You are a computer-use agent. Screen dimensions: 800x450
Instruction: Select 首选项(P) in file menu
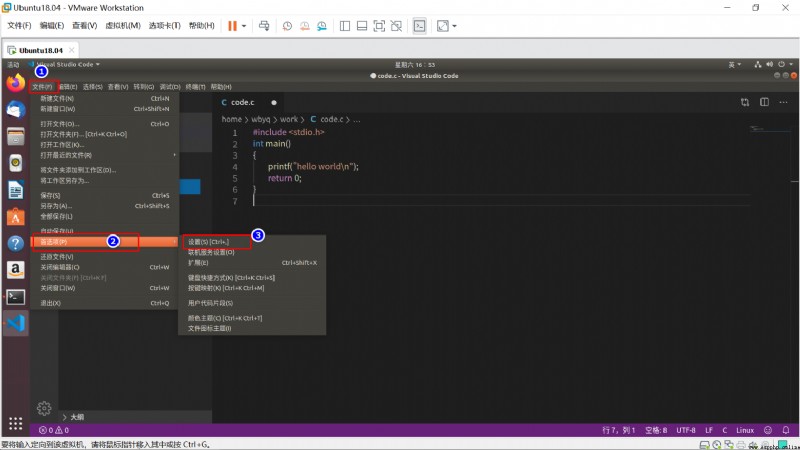click(104, 242)
